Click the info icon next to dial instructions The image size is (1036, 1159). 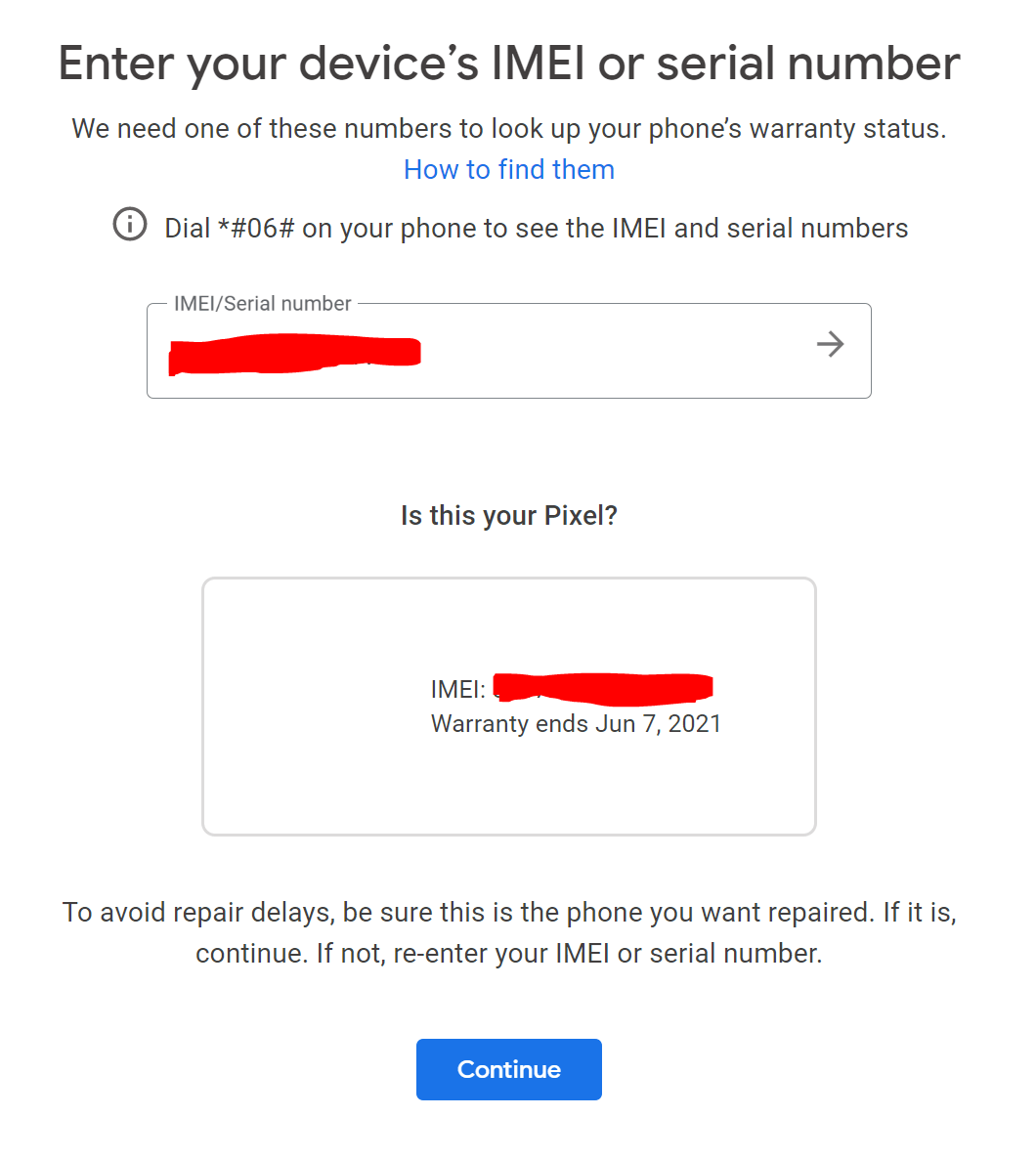click(128, 226)
